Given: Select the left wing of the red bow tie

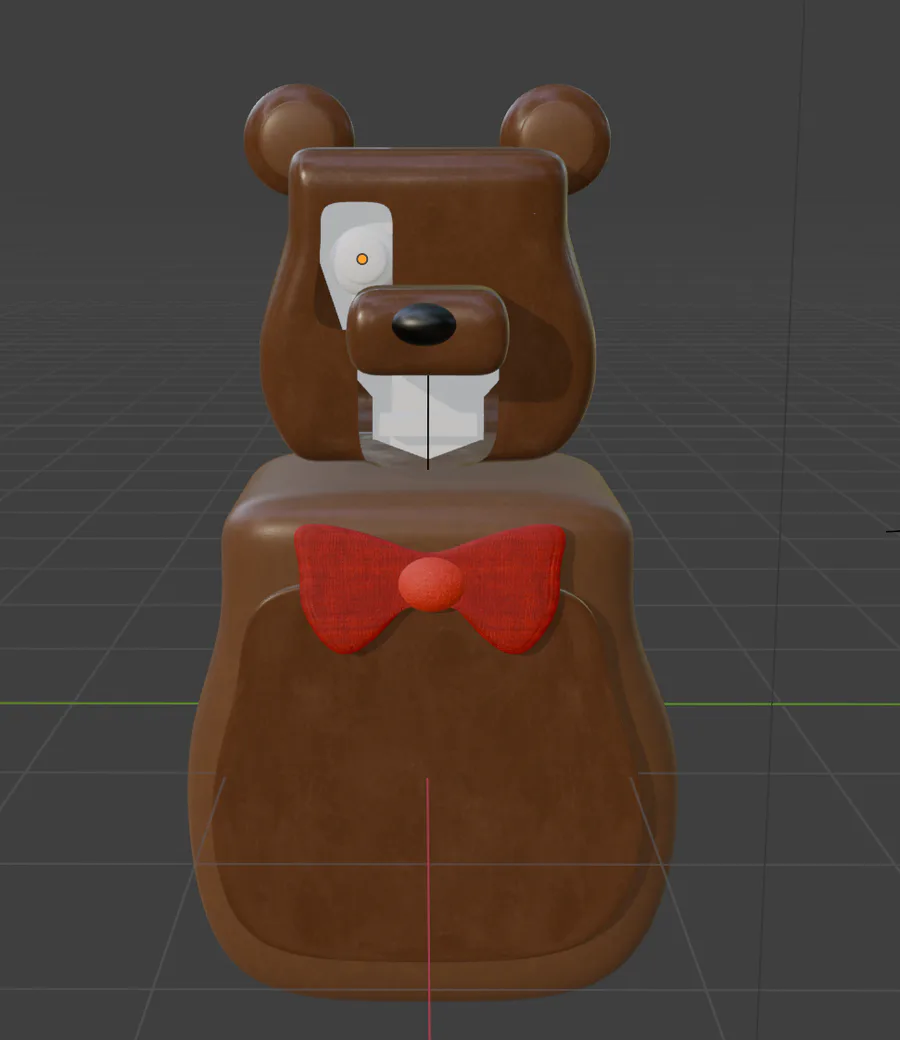Looking at the screenshot, I should pyautogui.click(x=348, y=587).
